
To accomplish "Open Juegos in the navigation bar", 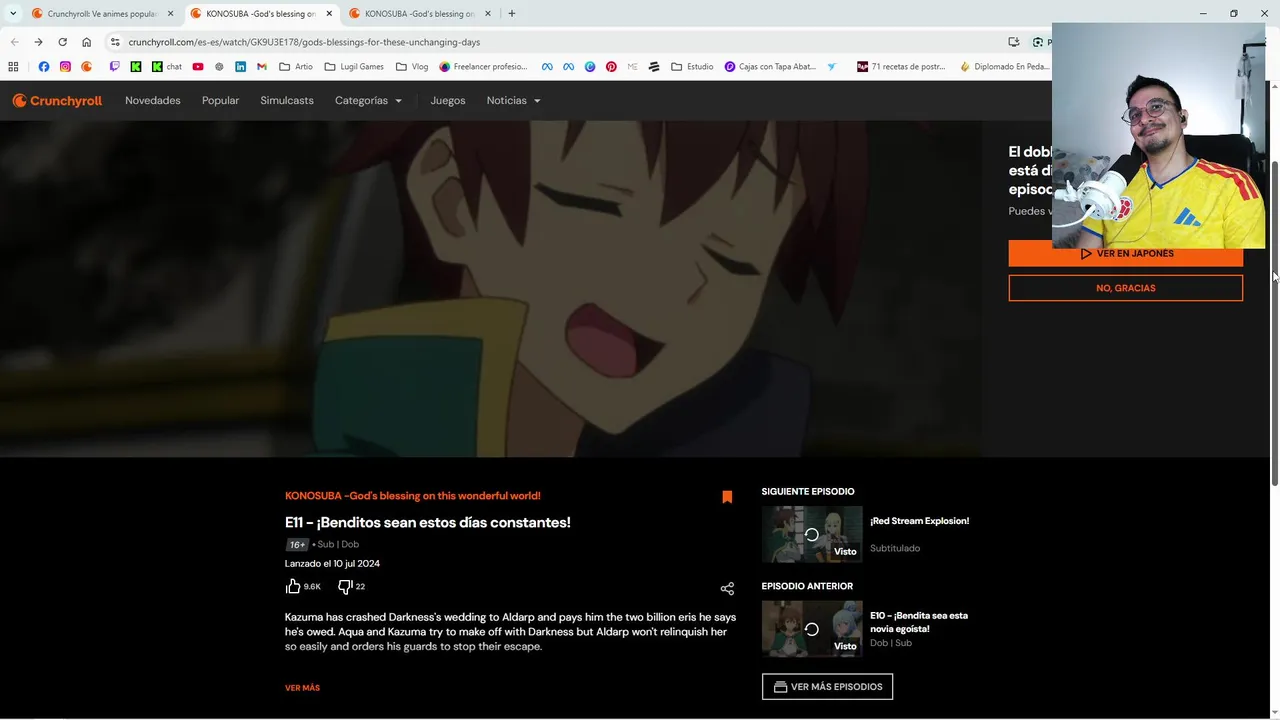I will (448, 101).
